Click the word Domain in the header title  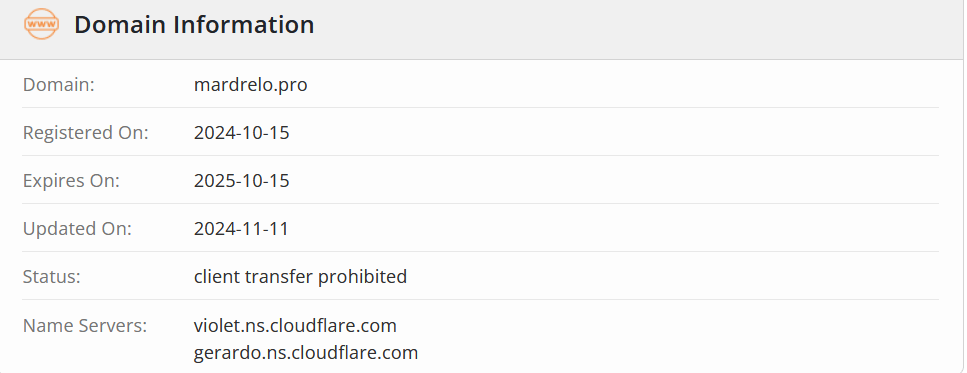pos(120,25)
